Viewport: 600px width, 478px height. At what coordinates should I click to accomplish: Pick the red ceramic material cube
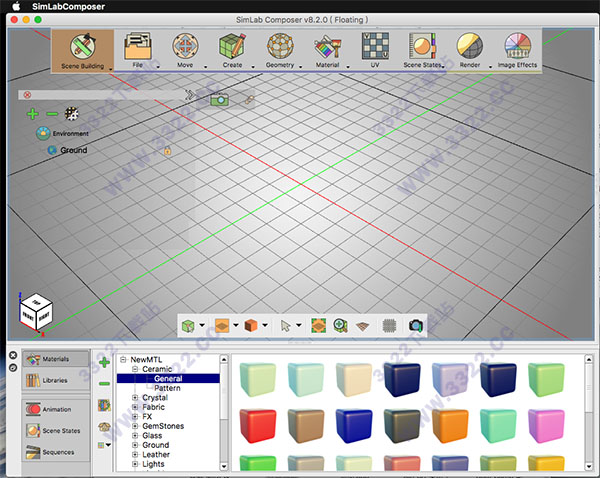(258, 426)
